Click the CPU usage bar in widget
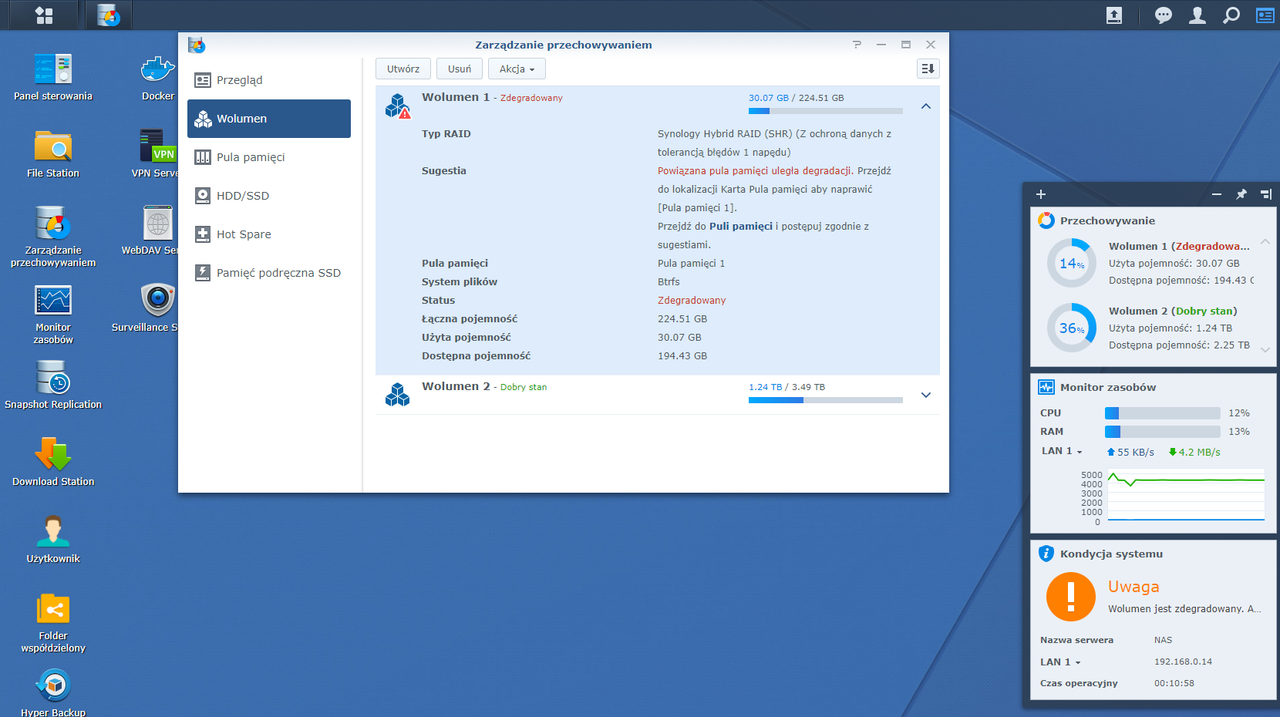 (x=1162, y=413)
